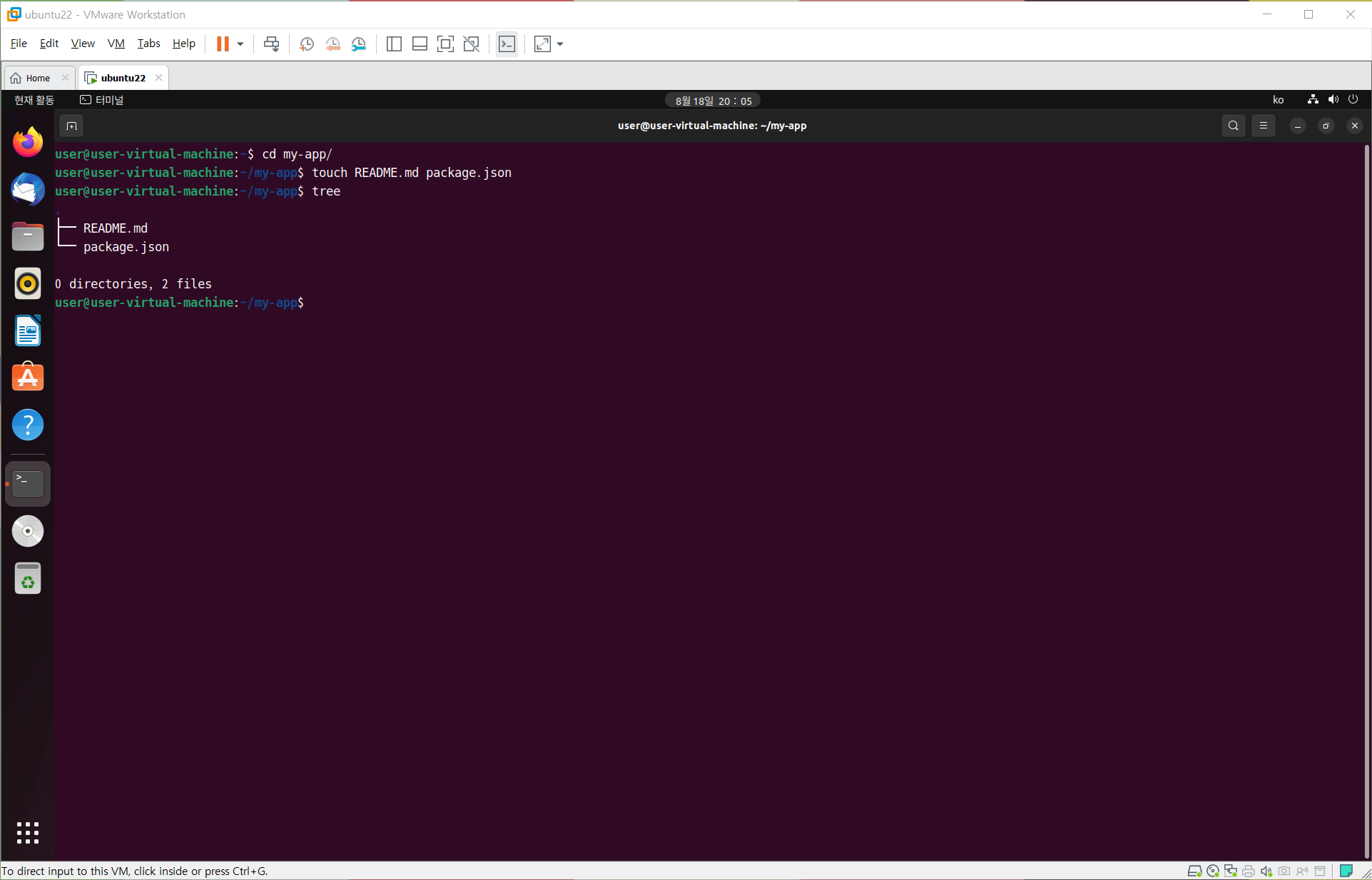Screen dimensions: 1372x880
Task: Expand the stretch guest dropdown arrow
Action: pyautogui.click(x=560, y=44)
